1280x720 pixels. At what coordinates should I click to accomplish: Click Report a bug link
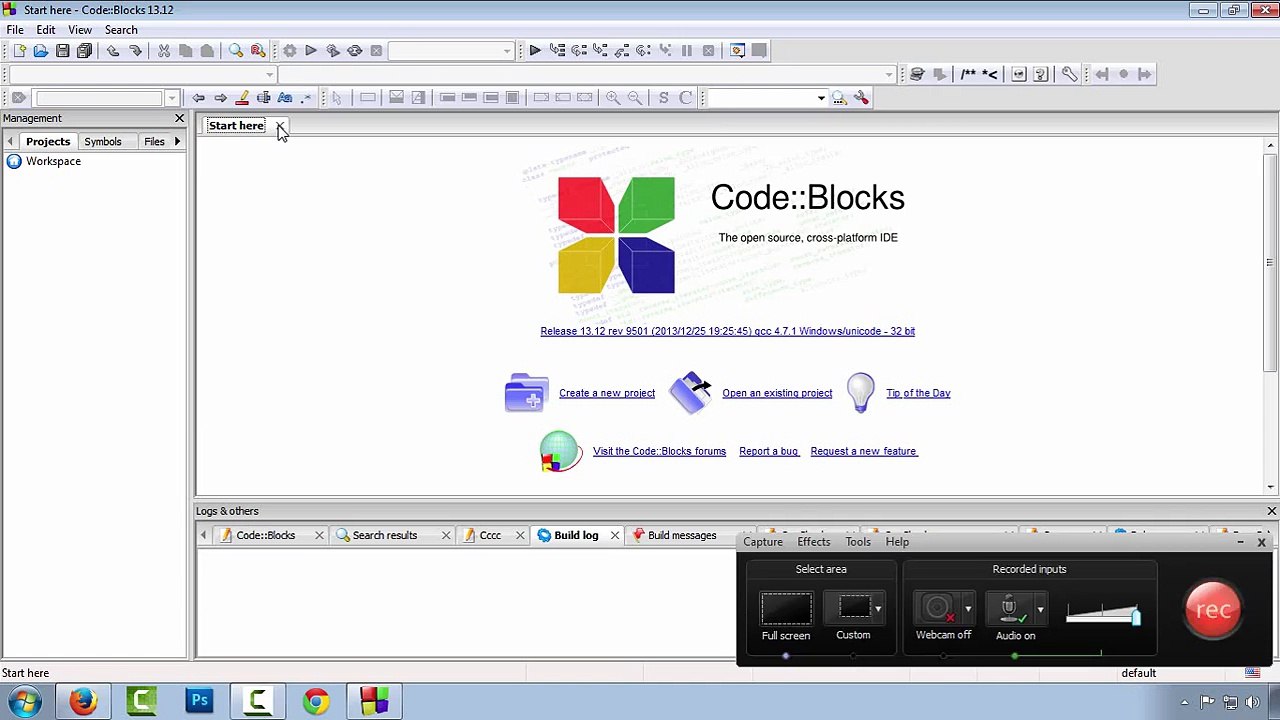[769, 451]
